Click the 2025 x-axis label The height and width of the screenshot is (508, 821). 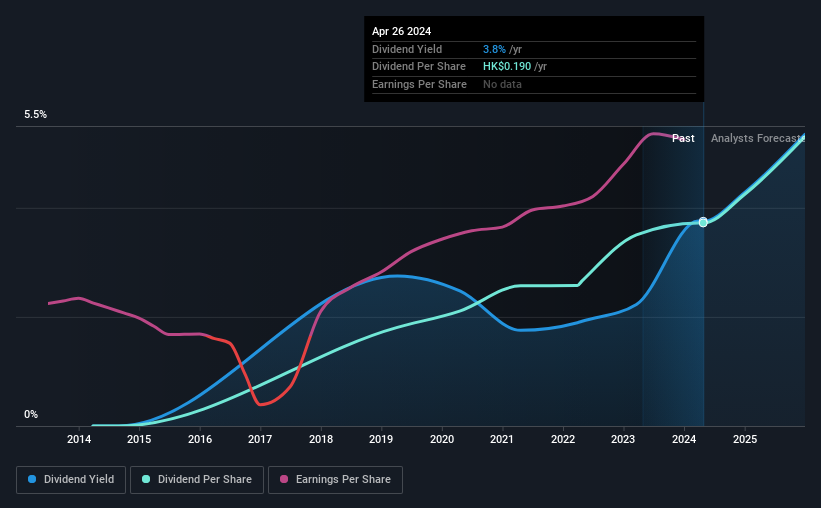[x=745, y=439]
